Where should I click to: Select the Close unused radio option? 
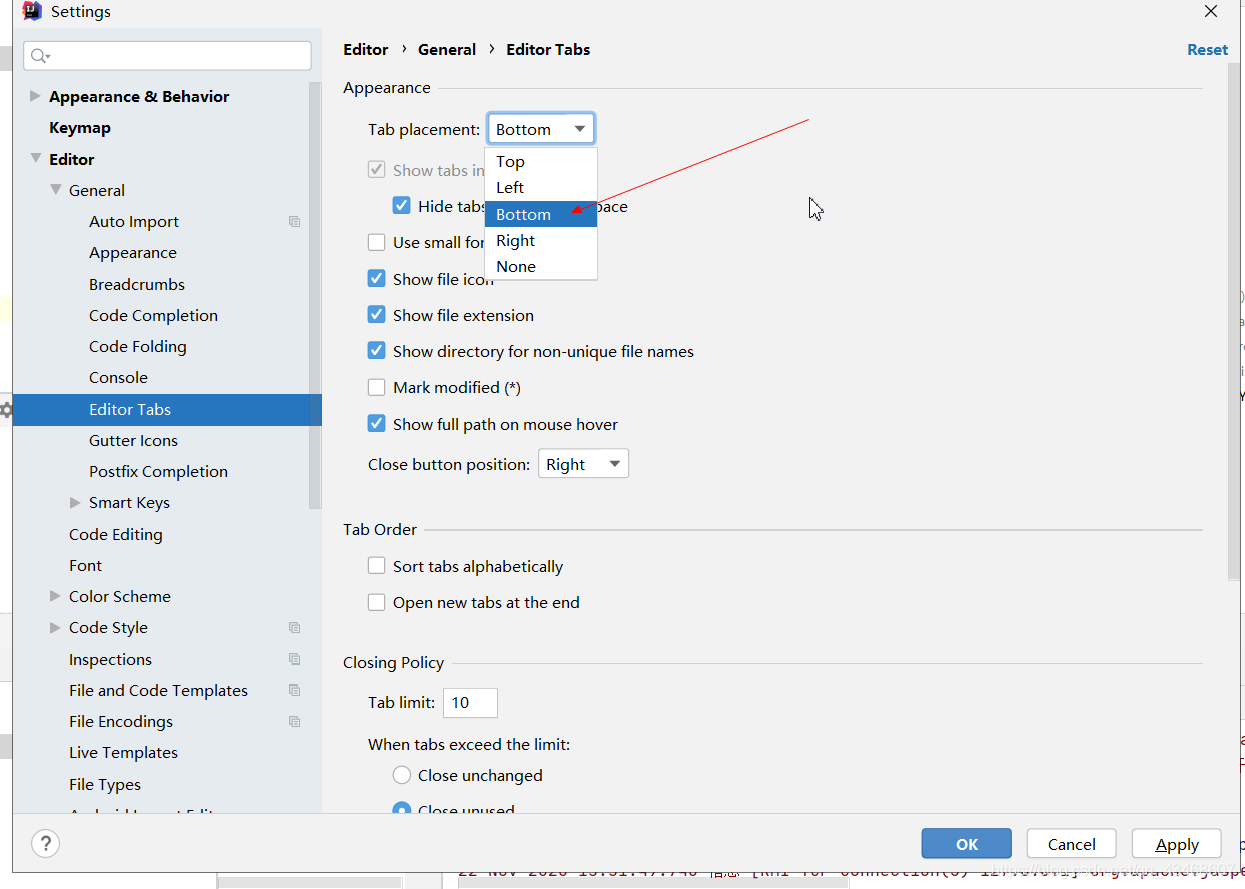pyautogui.click(x=402, y=809)
